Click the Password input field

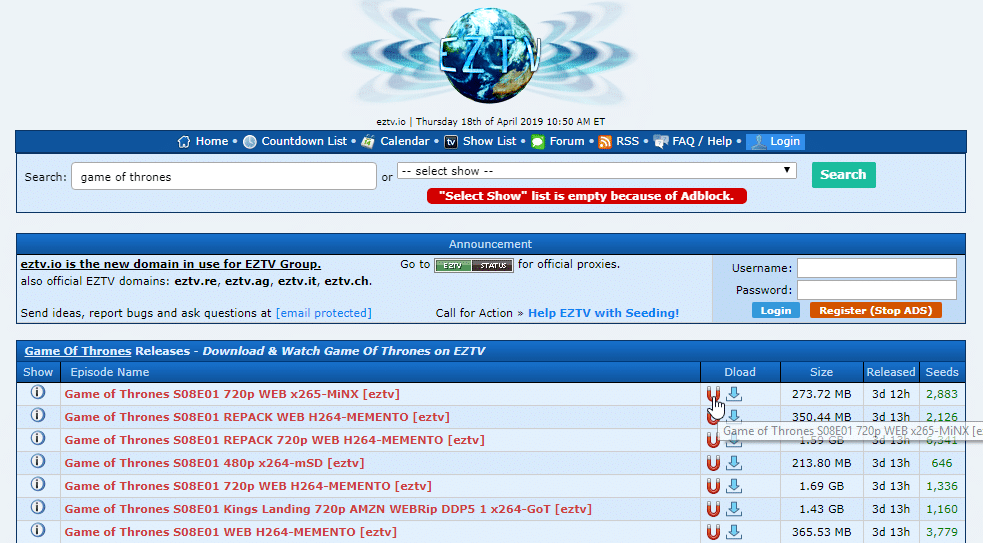877,290
